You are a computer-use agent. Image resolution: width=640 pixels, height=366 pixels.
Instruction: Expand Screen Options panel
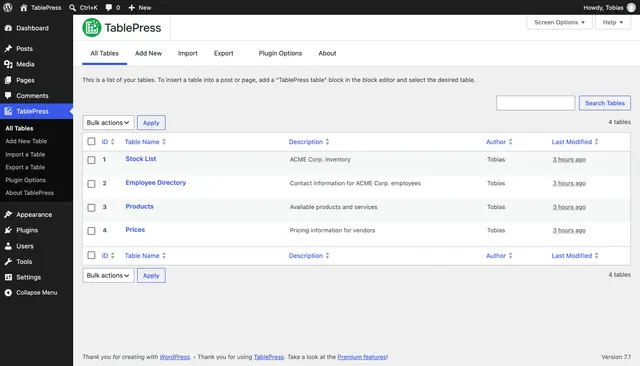tap(559, 22)
